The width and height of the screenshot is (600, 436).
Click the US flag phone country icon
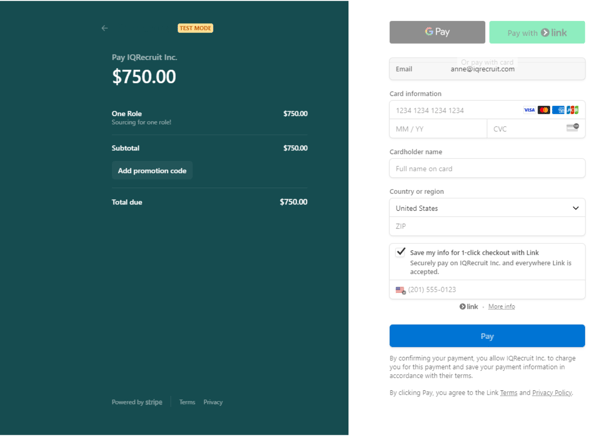(400, 290)
